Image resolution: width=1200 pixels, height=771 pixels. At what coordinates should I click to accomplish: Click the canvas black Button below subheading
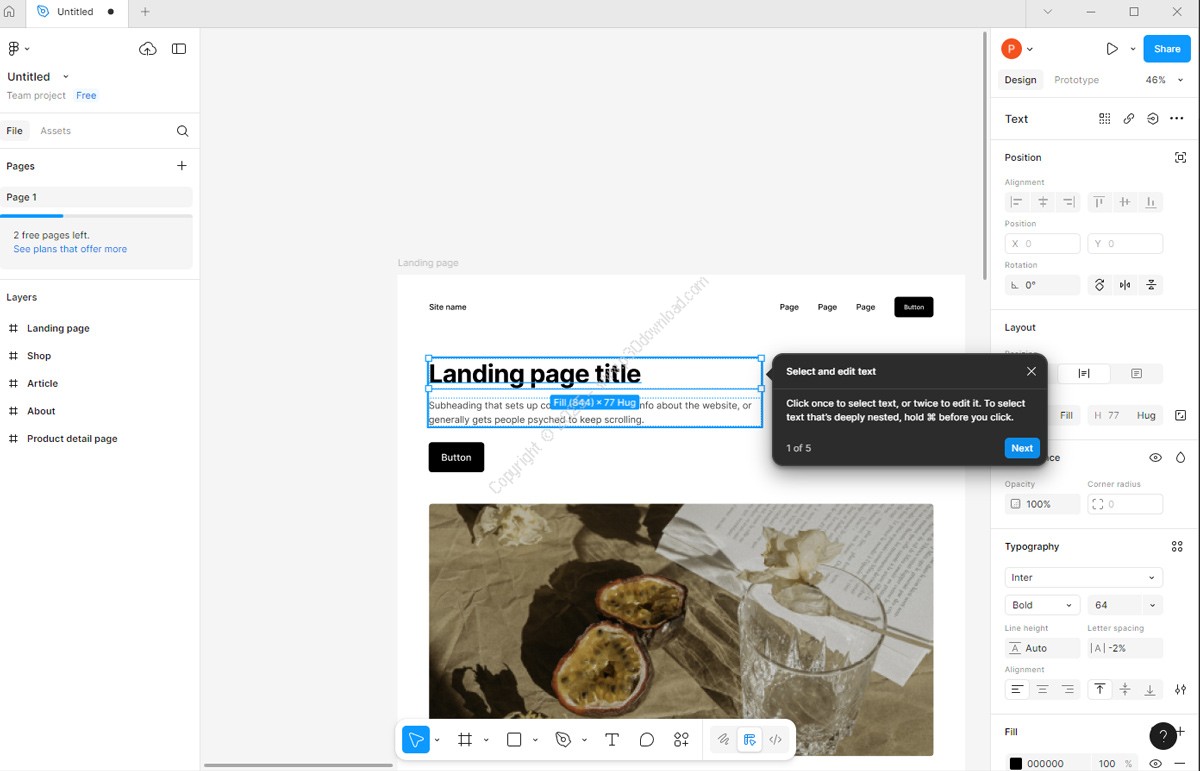click(456, 457)
